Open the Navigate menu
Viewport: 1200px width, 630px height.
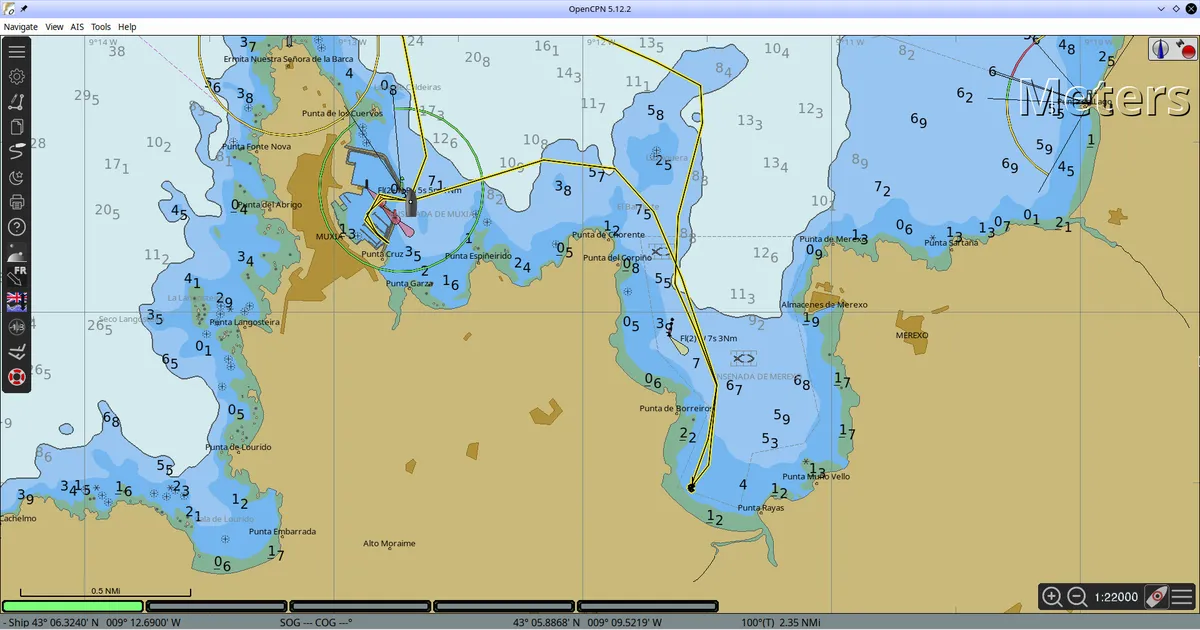click(x=21, y=27)
